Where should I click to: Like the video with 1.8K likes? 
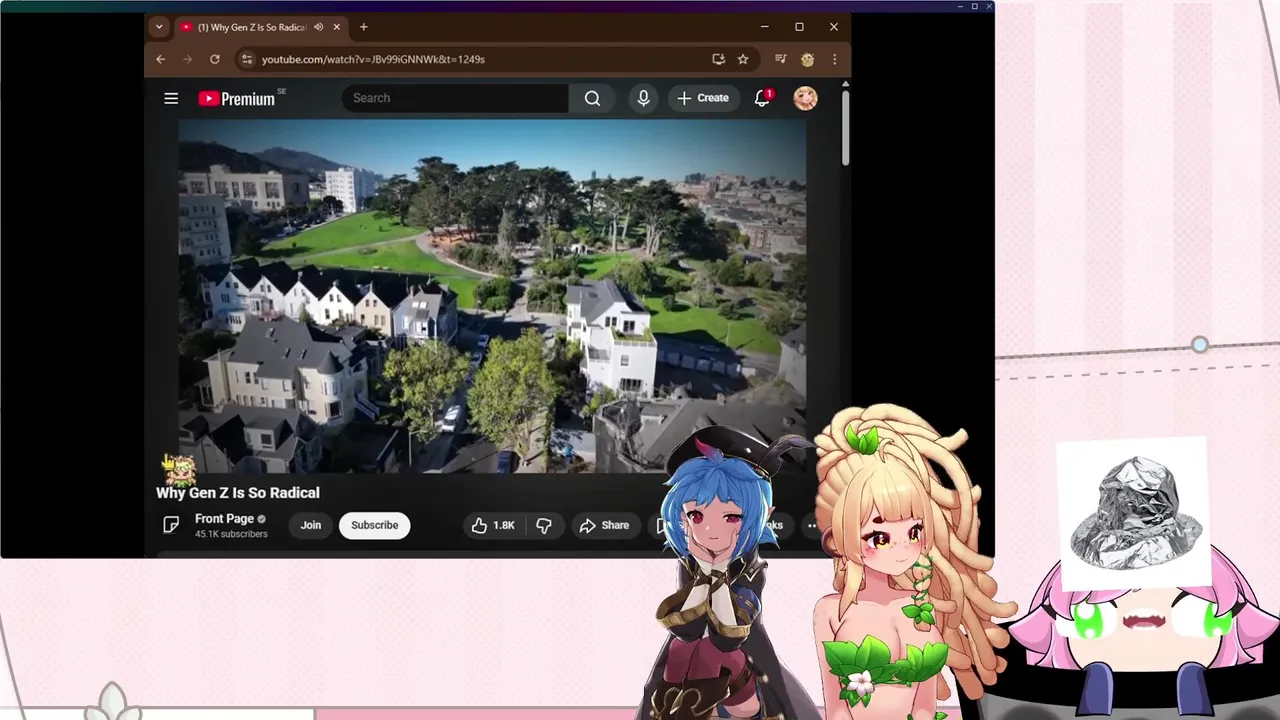(493, 525)
